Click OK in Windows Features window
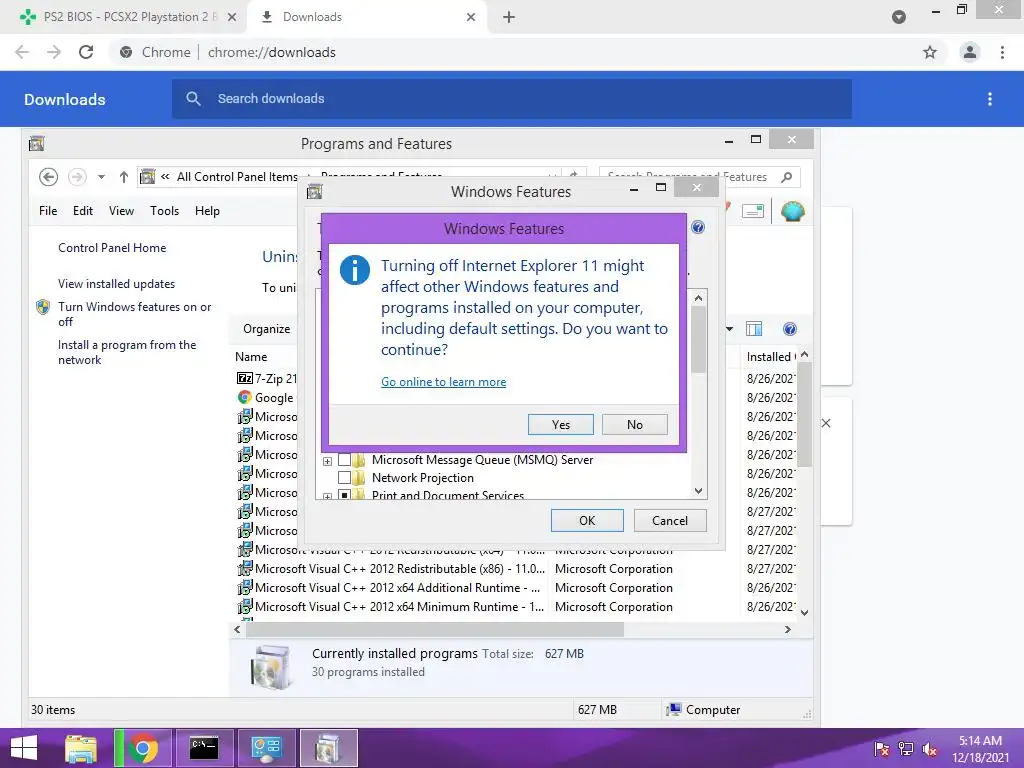This screenshot has height=768, width=1024. pyautogui.click(x=586, y=520)
